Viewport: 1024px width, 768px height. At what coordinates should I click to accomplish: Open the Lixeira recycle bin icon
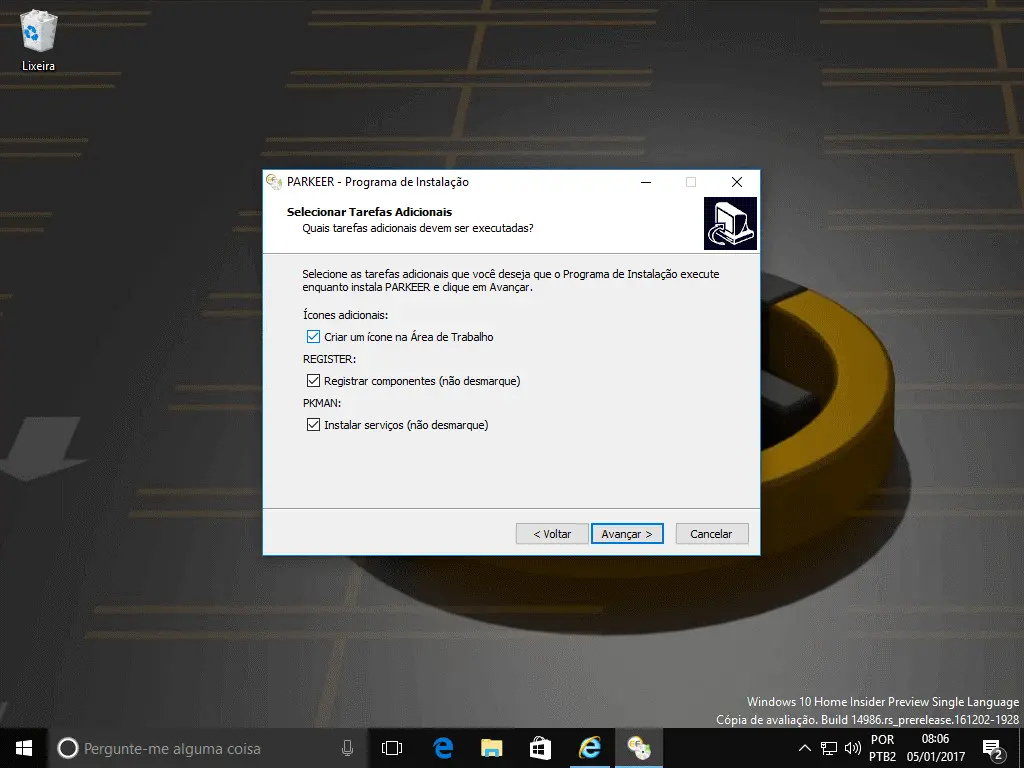pos(39,40)
